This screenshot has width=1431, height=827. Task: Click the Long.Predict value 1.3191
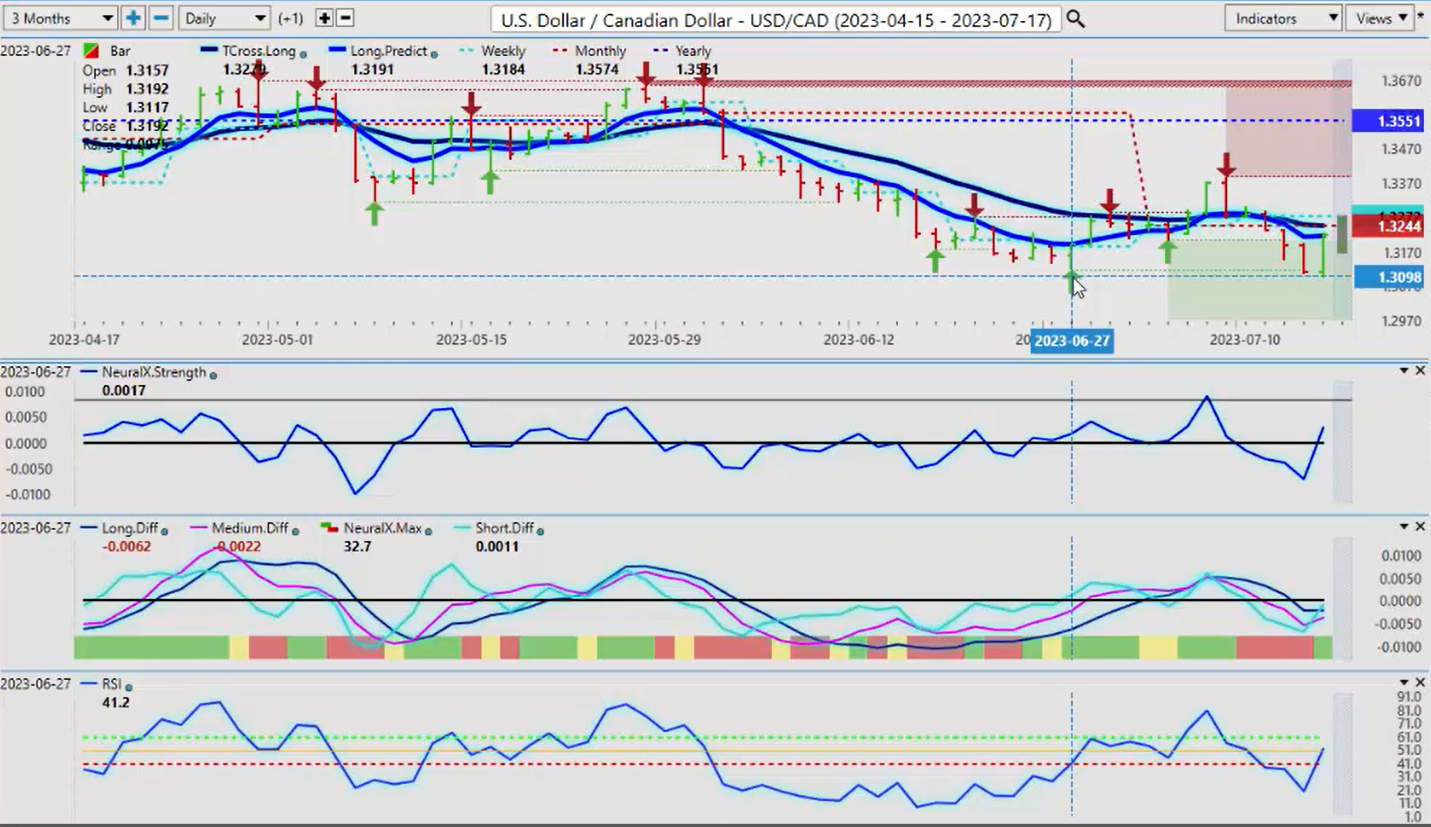point(374,69)
